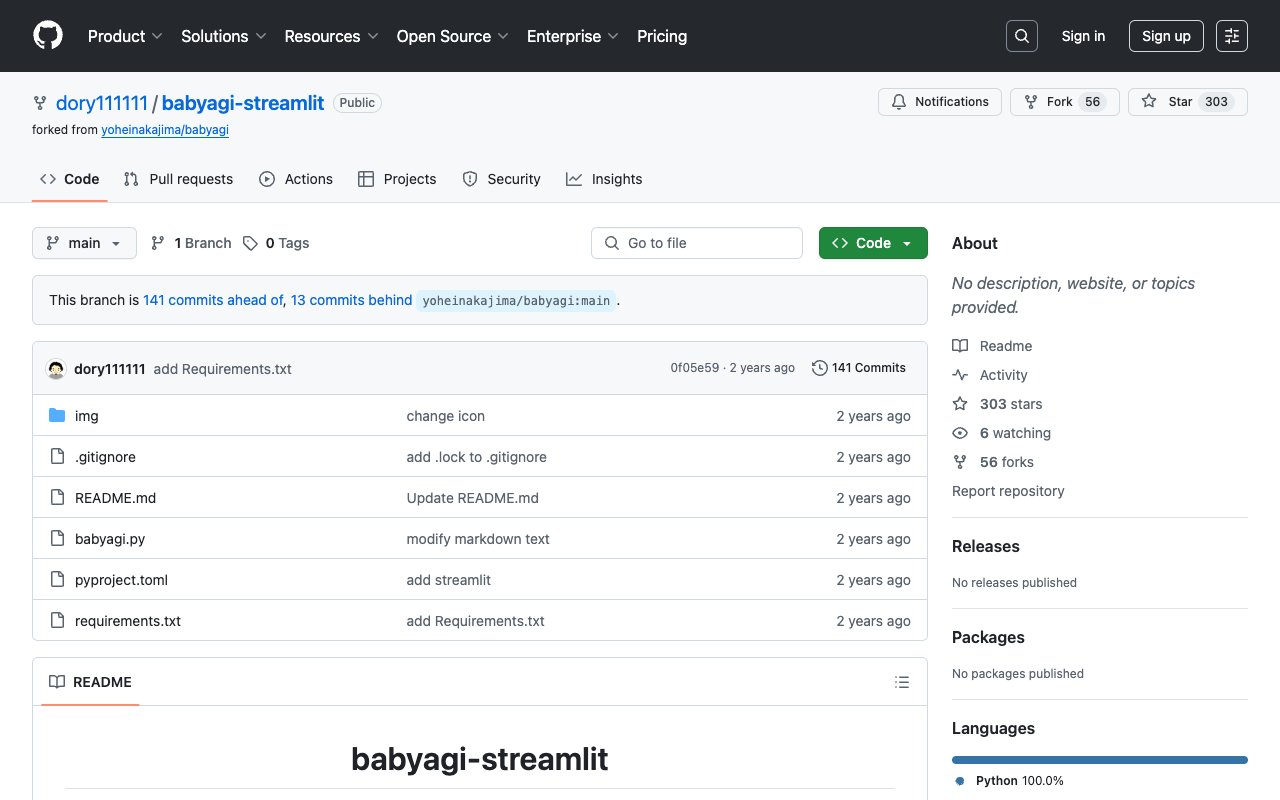The width and height of the screenshot is (1280, 800).
Task: Expand the Open Source menu
Action: [x=453, y=36]
